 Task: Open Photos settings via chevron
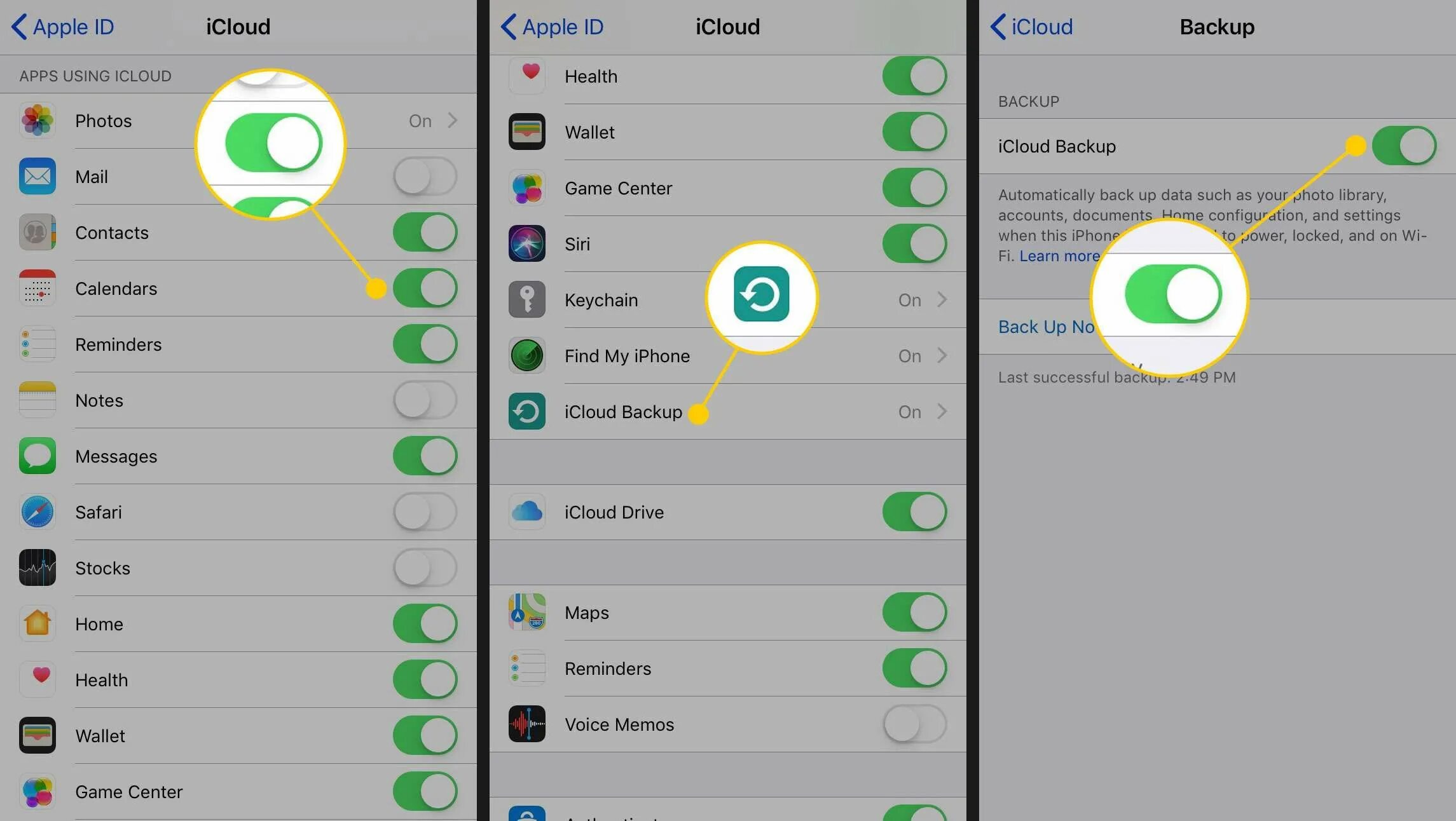[x=452, y=120]
